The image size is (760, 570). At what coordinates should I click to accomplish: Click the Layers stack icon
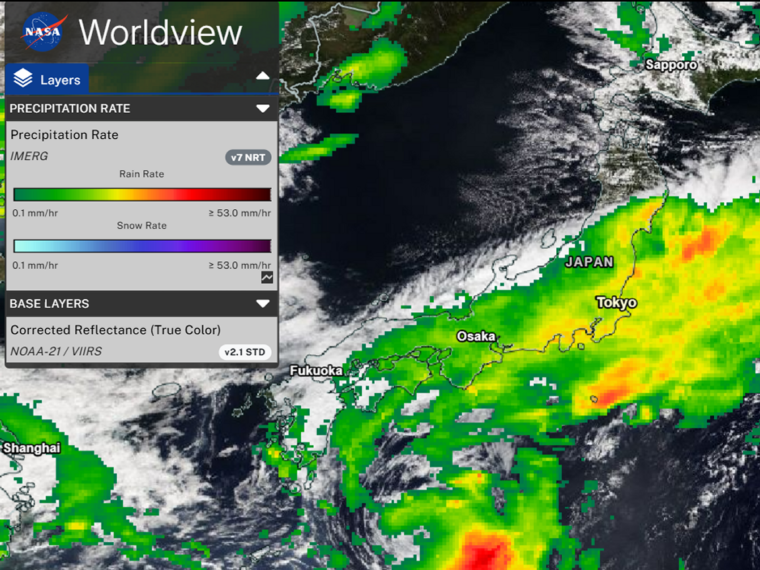coord(23,79)
